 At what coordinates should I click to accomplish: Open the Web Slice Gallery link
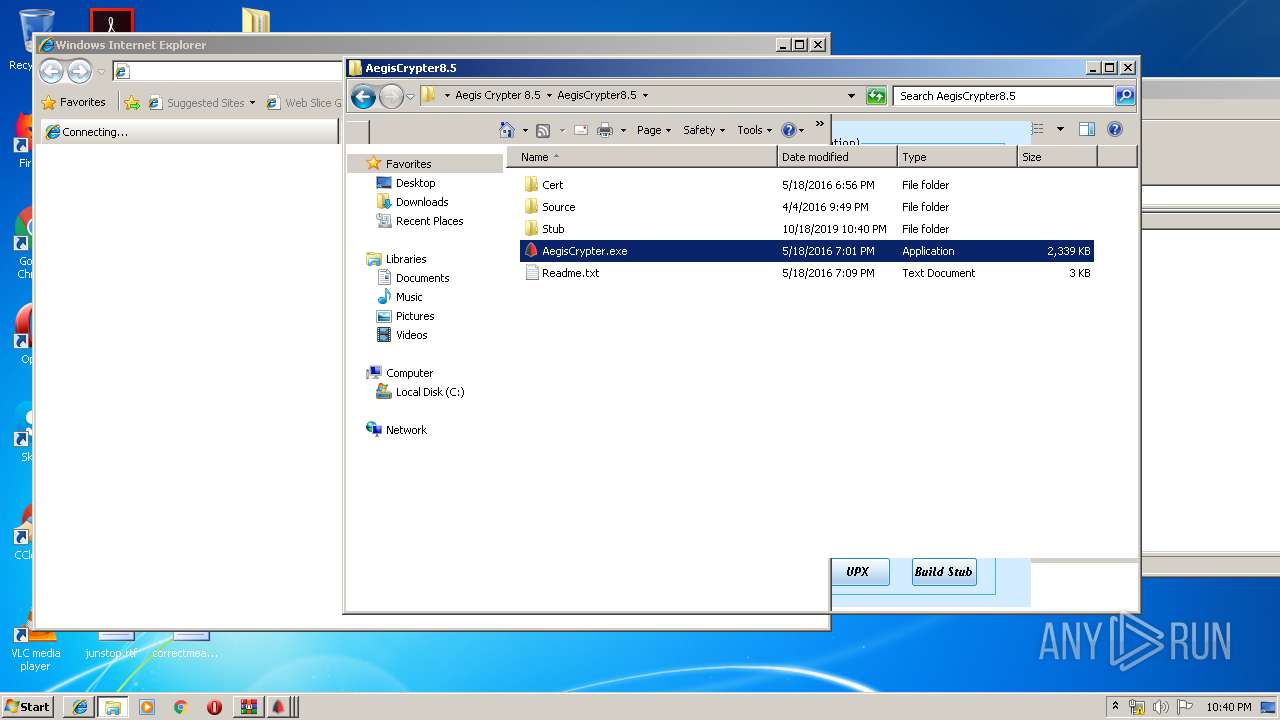click(x=304, y=103)
